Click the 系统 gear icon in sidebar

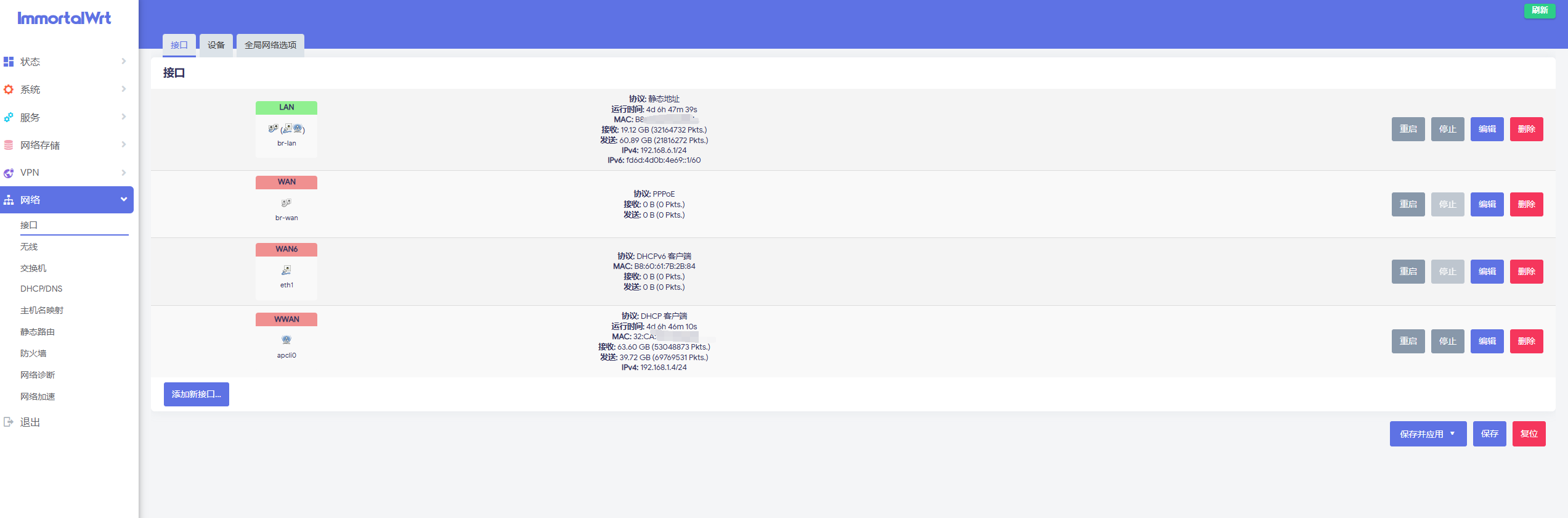(9, 89)
